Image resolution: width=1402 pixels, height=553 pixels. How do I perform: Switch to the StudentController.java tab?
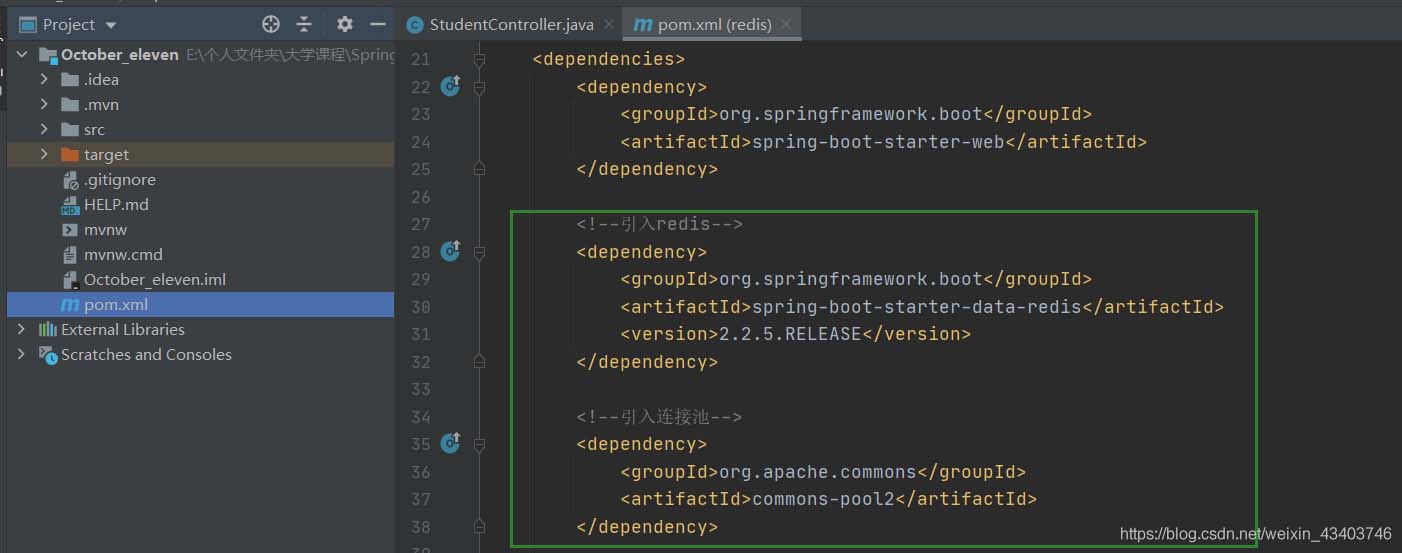click(x=511, y=24)
